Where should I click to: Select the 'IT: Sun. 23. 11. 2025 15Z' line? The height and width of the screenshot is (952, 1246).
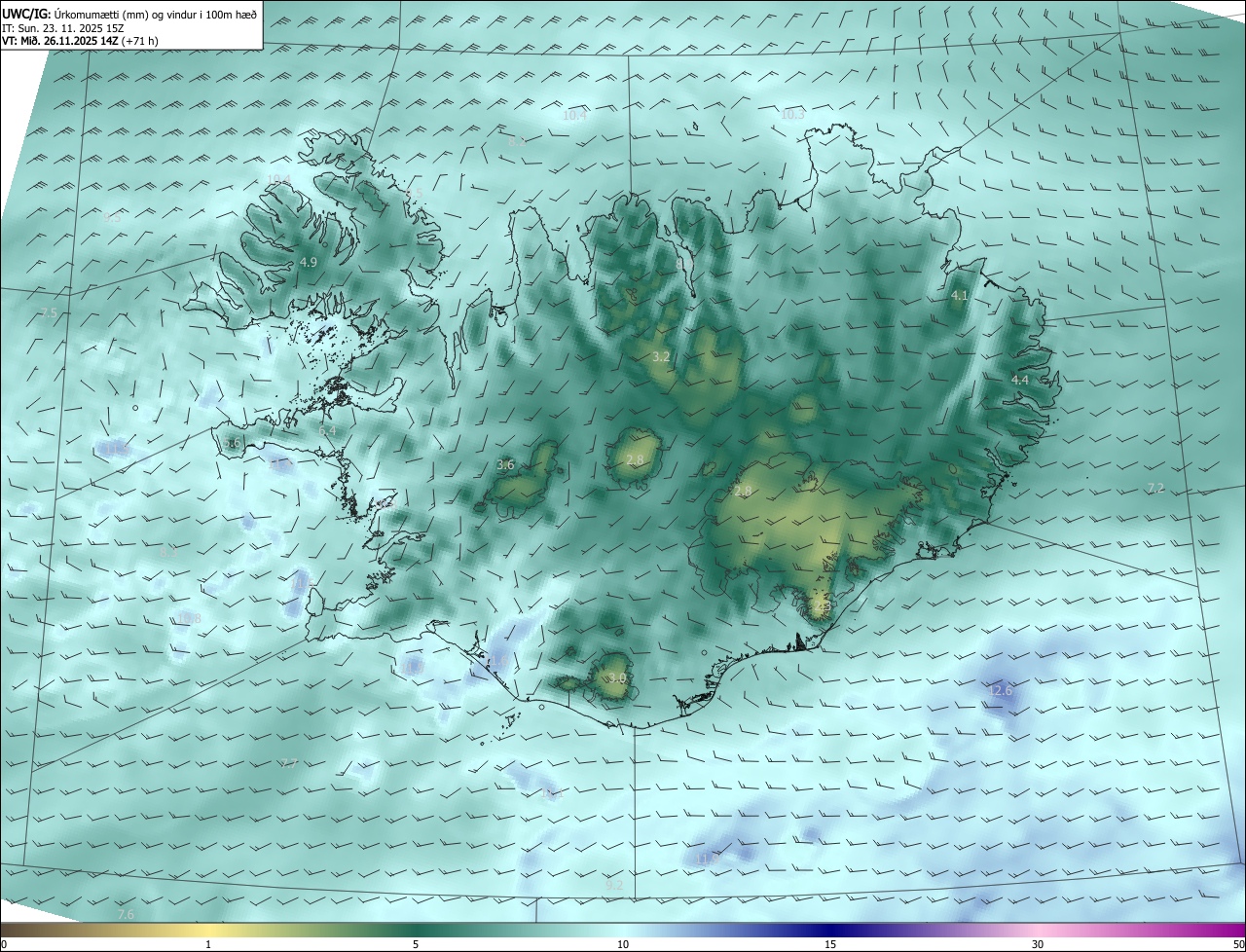click(63, 28)
